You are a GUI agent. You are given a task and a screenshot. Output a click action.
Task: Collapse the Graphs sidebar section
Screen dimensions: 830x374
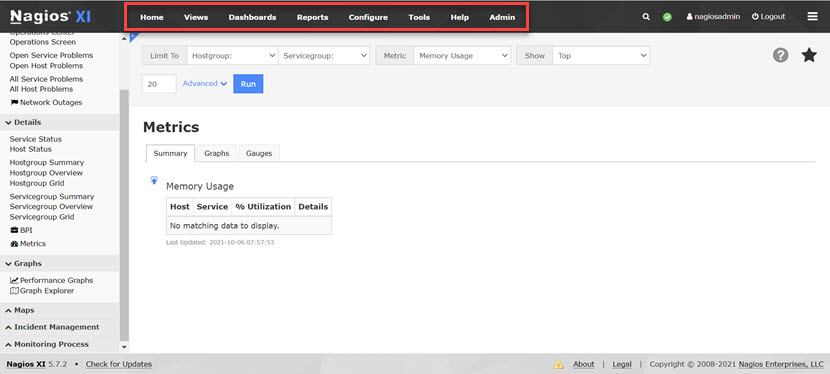(59, 263)
